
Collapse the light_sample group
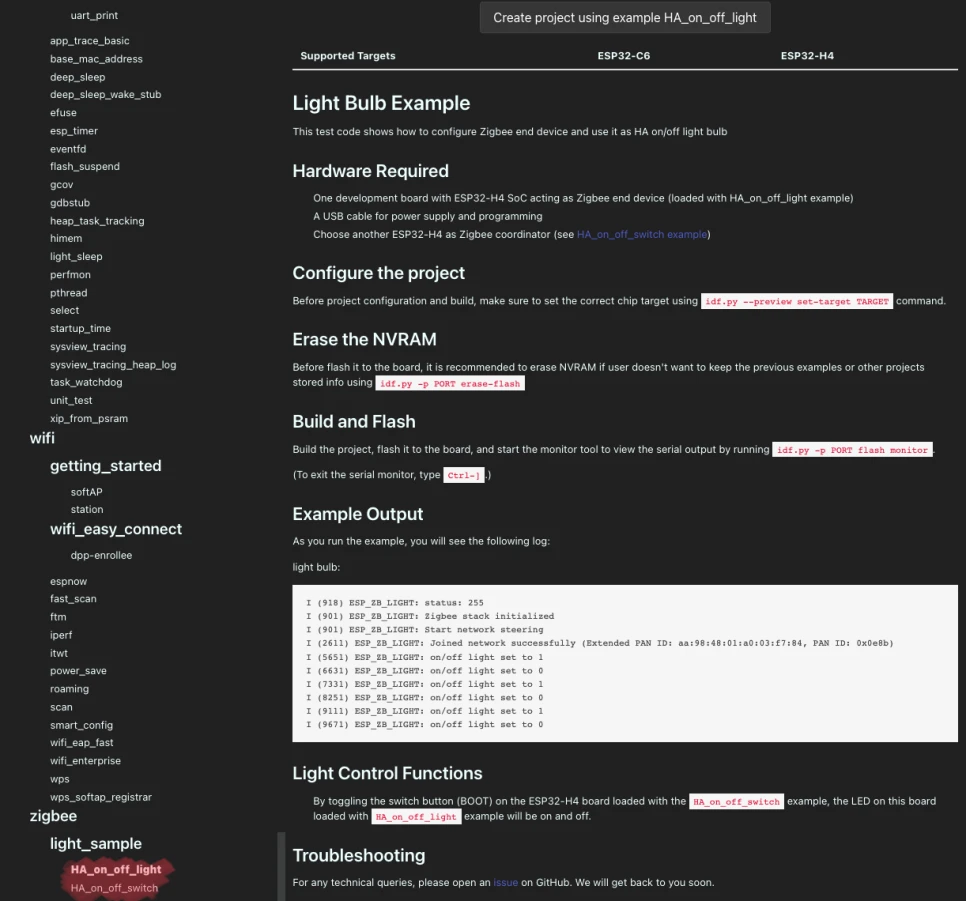click(96, 844)
